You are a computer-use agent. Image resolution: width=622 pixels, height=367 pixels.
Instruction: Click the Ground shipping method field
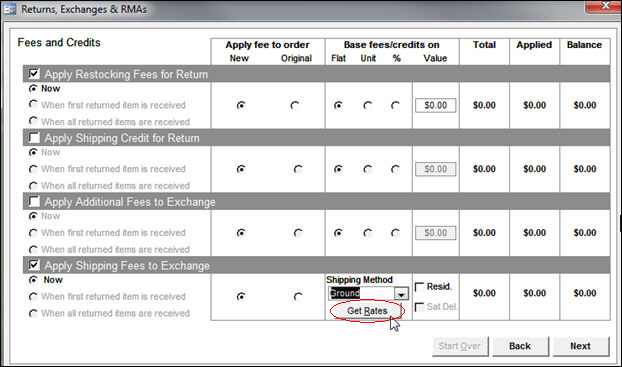pyautogui.click(x=361, y=294)
